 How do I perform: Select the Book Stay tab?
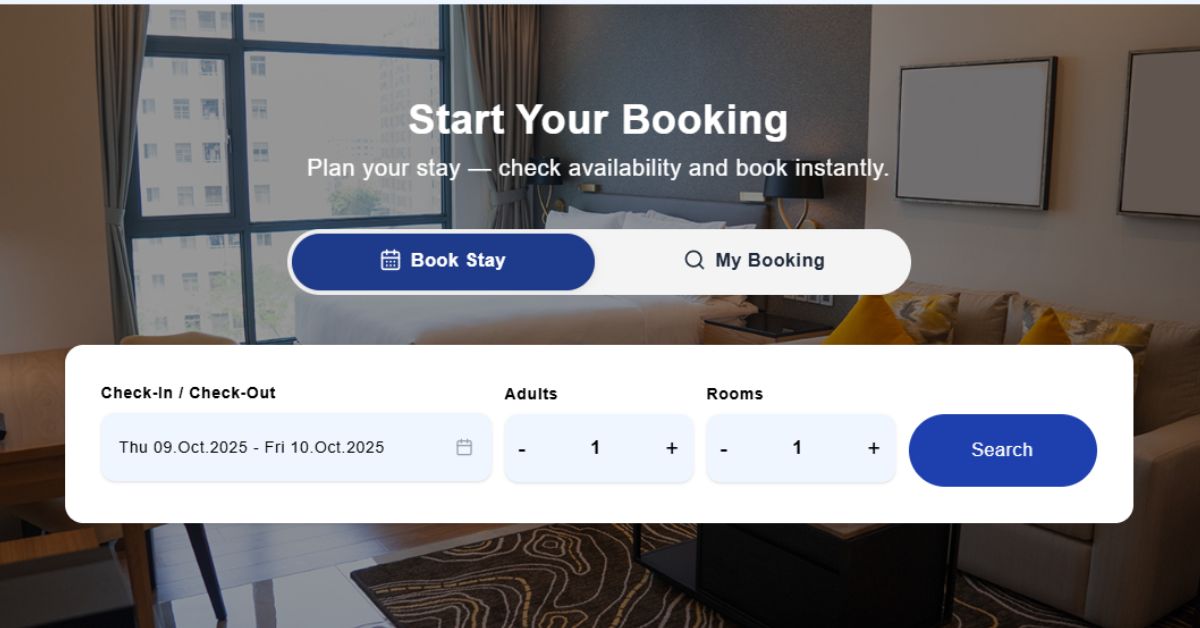tap(442, 260)
